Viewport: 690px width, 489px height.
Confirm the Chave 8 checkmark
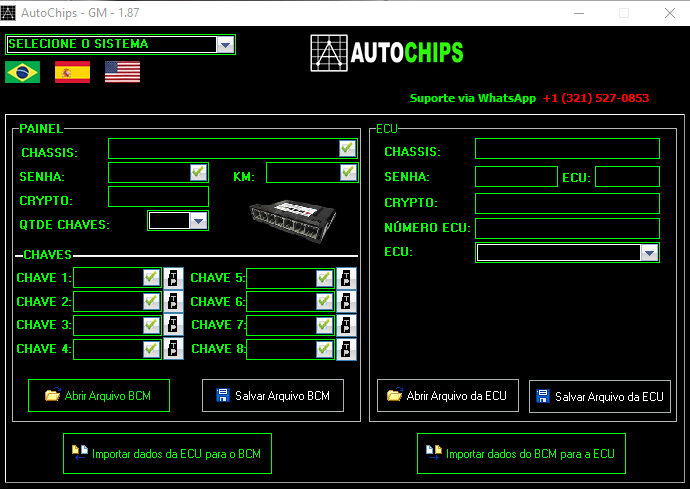click(x=324, y=349)
